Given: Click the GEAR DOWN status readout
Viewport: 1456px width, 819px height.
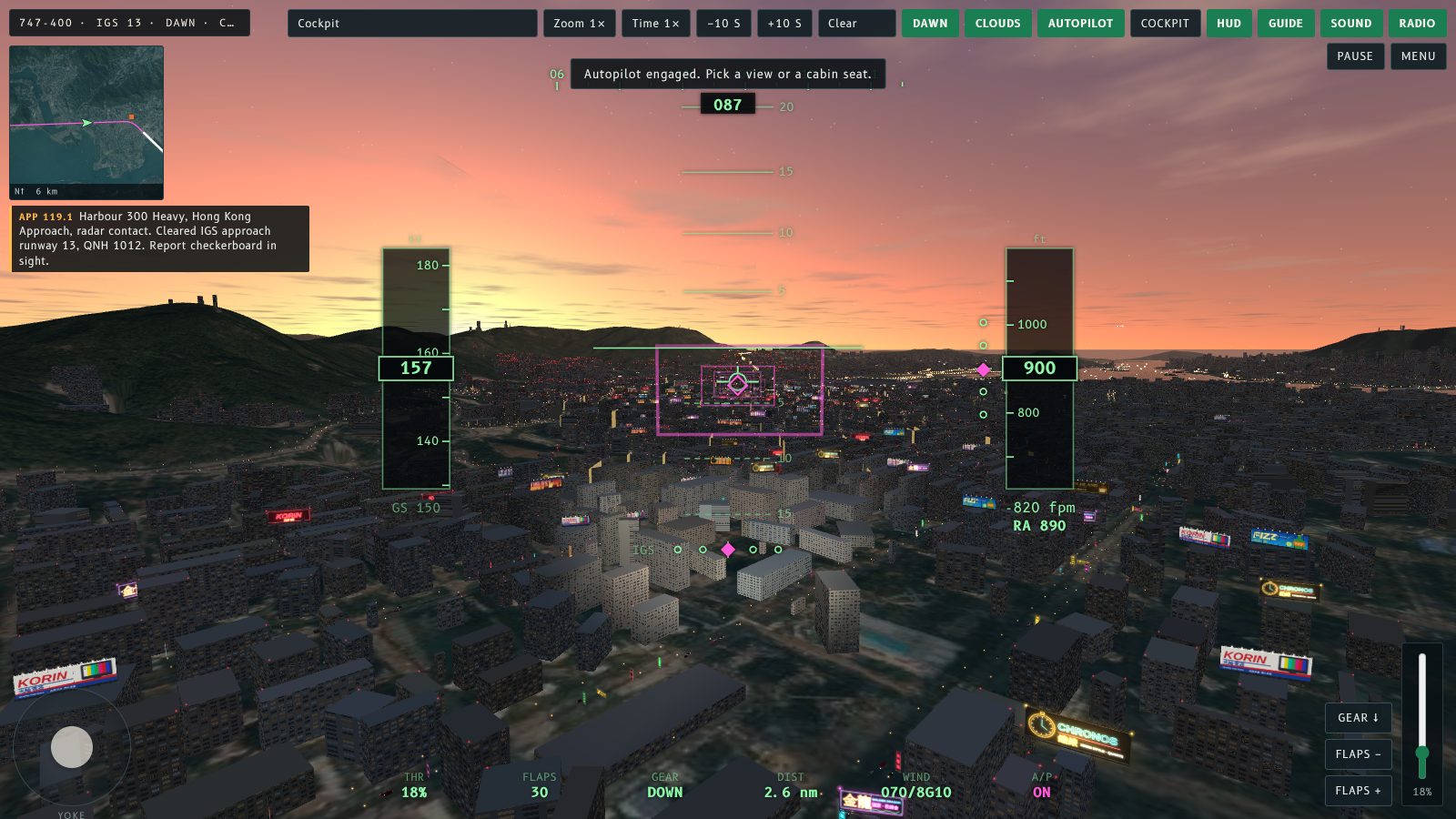Looking at the screenshot, I should [x=665, y=784].
